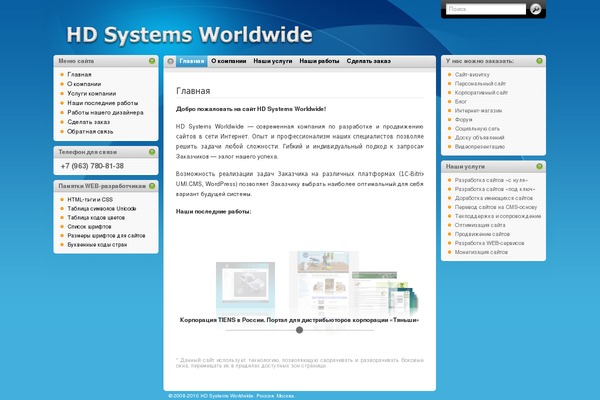Click the portfolio carousel slider handle
The image size is (600, 400).
tap(299, 330)
